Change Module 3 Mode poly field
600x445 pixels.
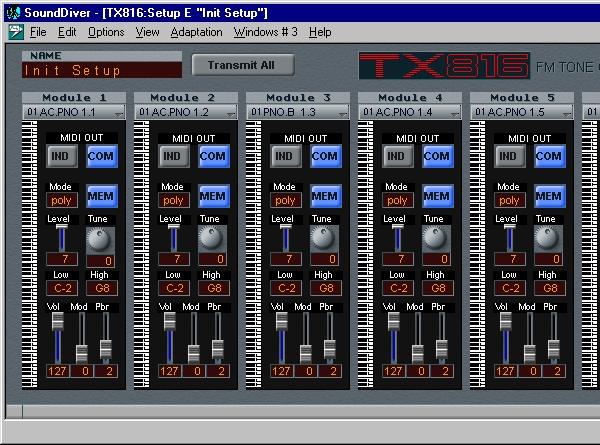point(286,200)
